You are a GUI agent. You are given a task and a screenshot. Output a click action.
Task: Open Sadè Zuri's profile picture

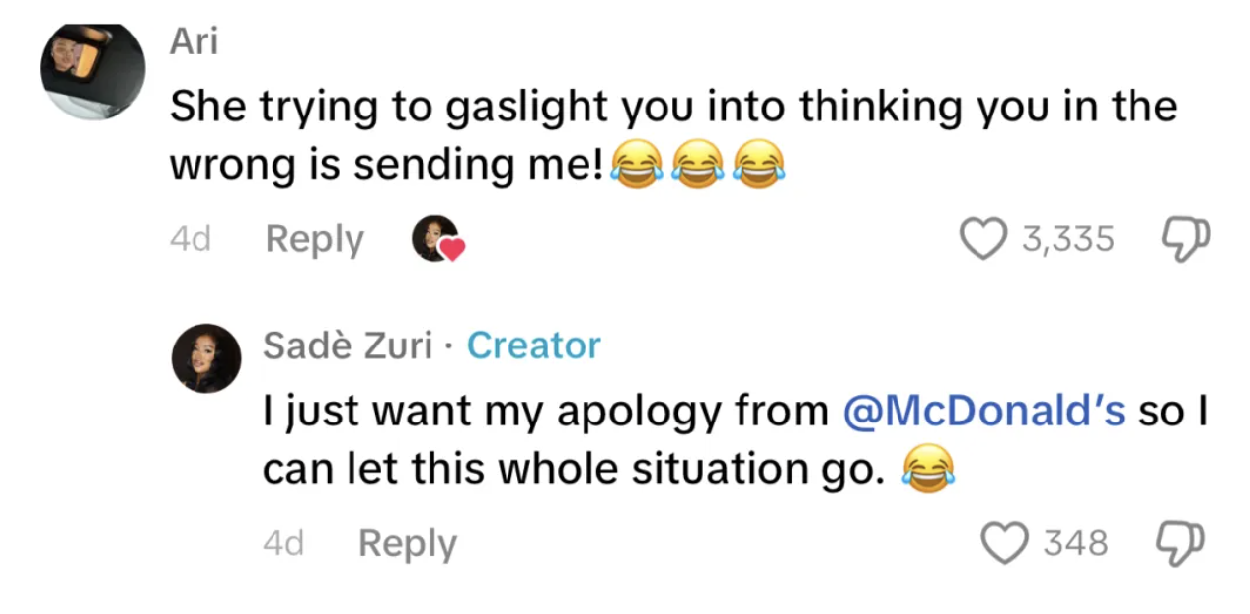pyautogui.click(x=209, y=357)
